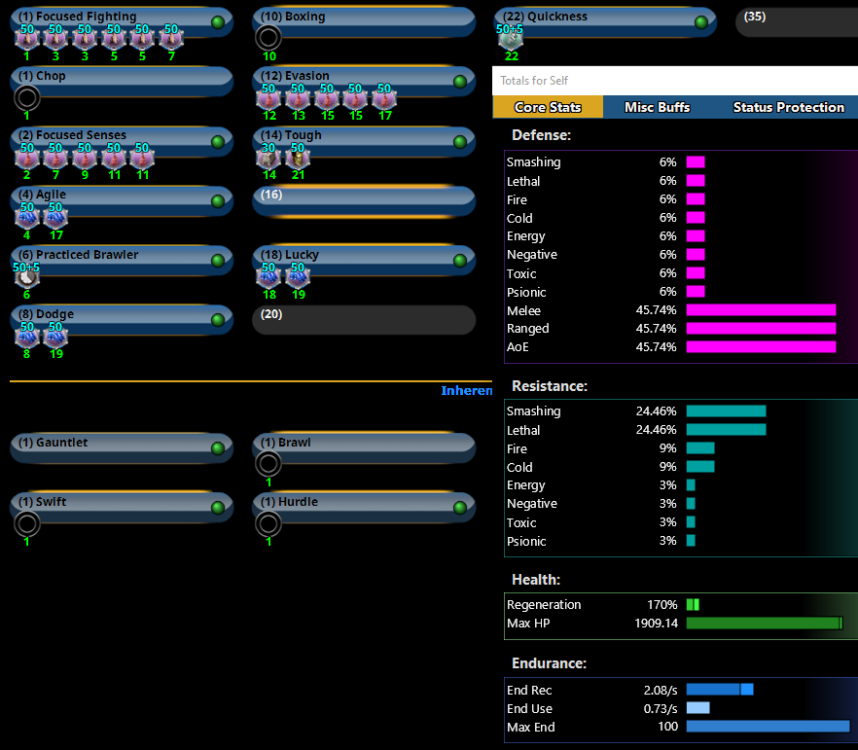Click the empty level 16 power bar
The height and width of the screenshot is (750, 858).
click(x=364, y=201)
